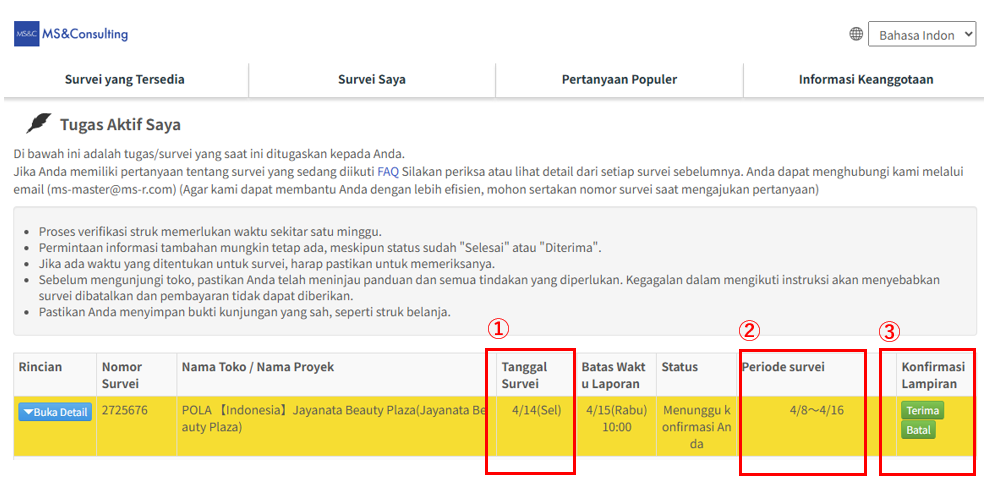This screenshot has height=496, width=994.
Task: Switch to the Survei Saya tab
Action: click(x=371, y=80)
